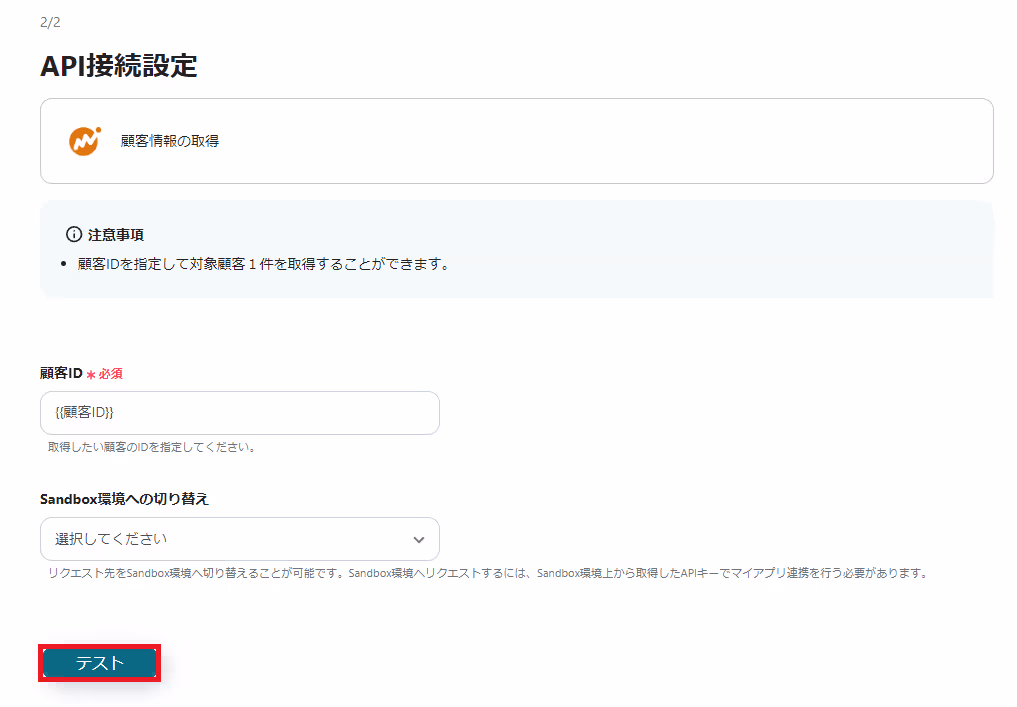Click the hint text 取得したい顧客のIDを指定してください

pyautogui.click(x=152, y=447)
